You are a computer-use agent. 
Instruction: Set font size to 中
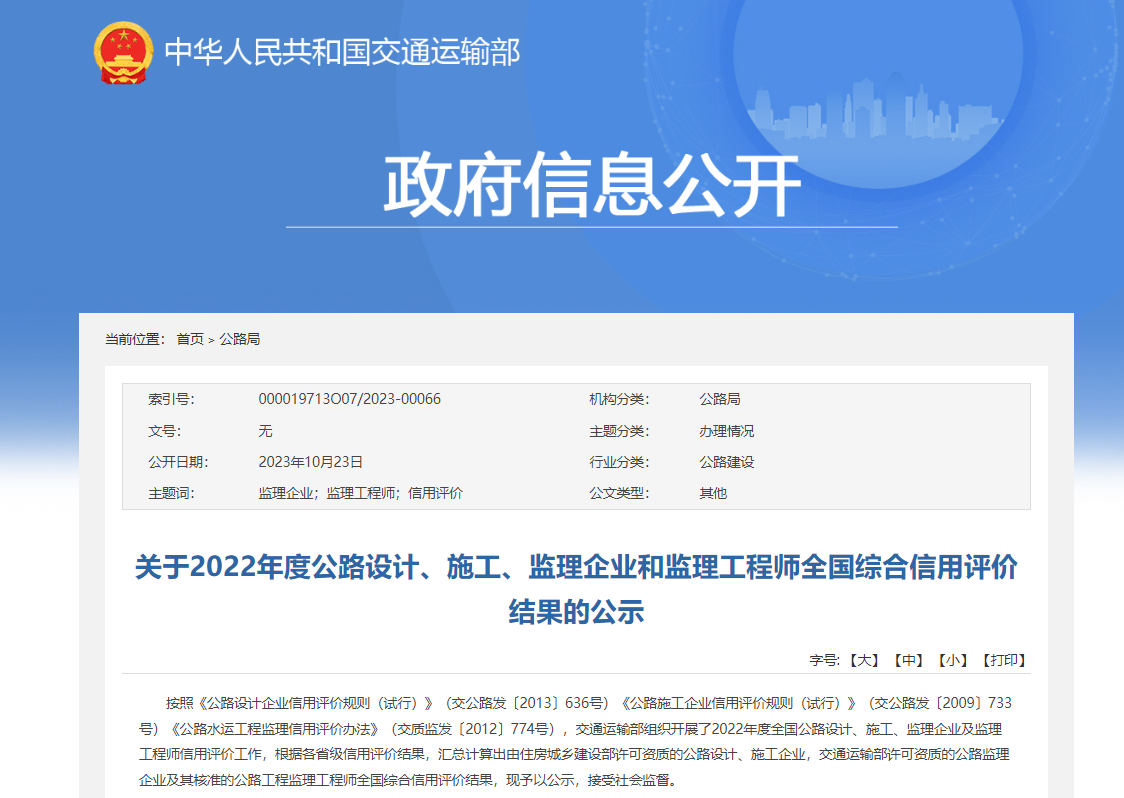[908, 660]
